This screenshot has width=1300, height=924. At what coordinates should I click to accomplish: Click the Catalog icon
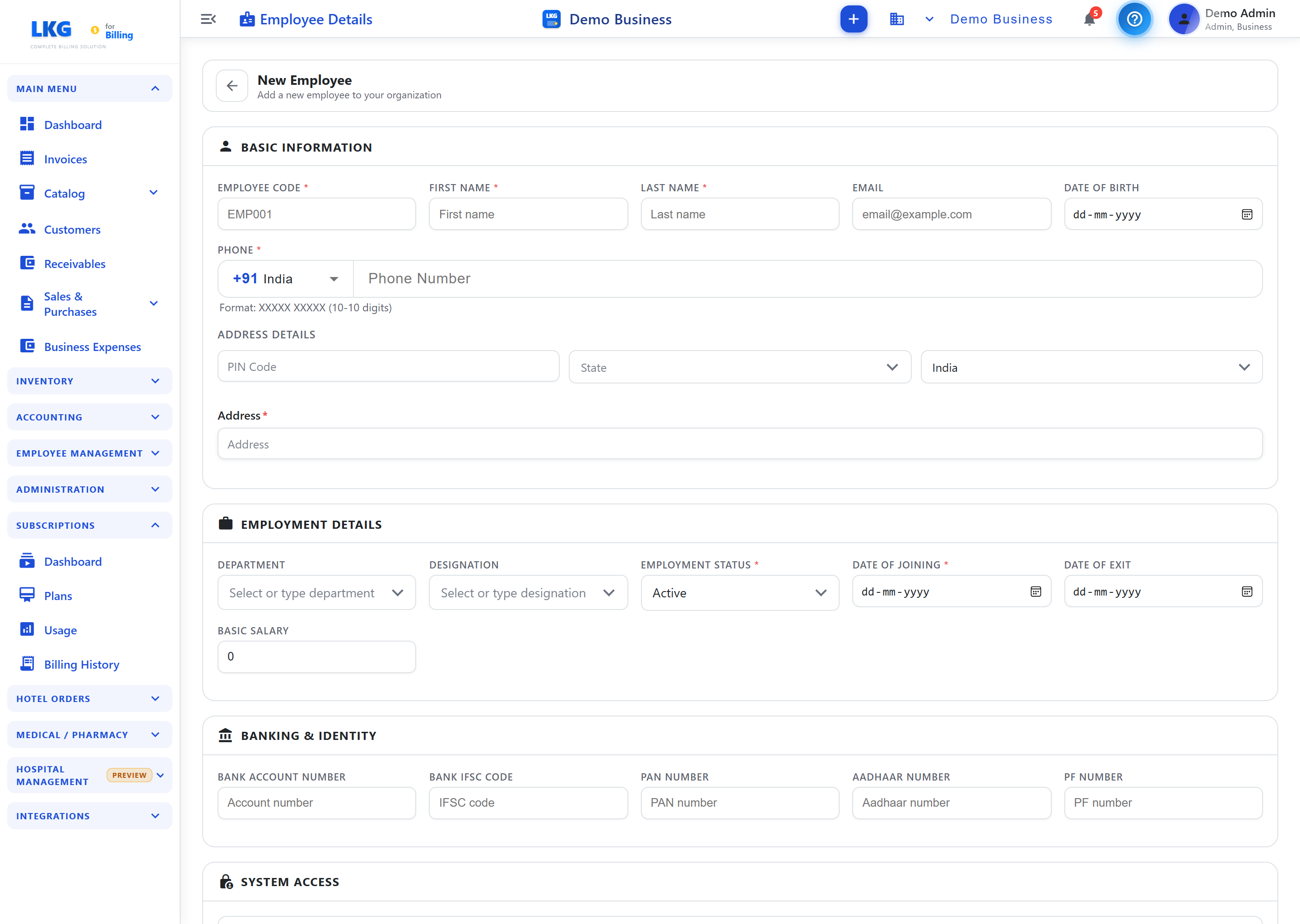coord(27,192)
